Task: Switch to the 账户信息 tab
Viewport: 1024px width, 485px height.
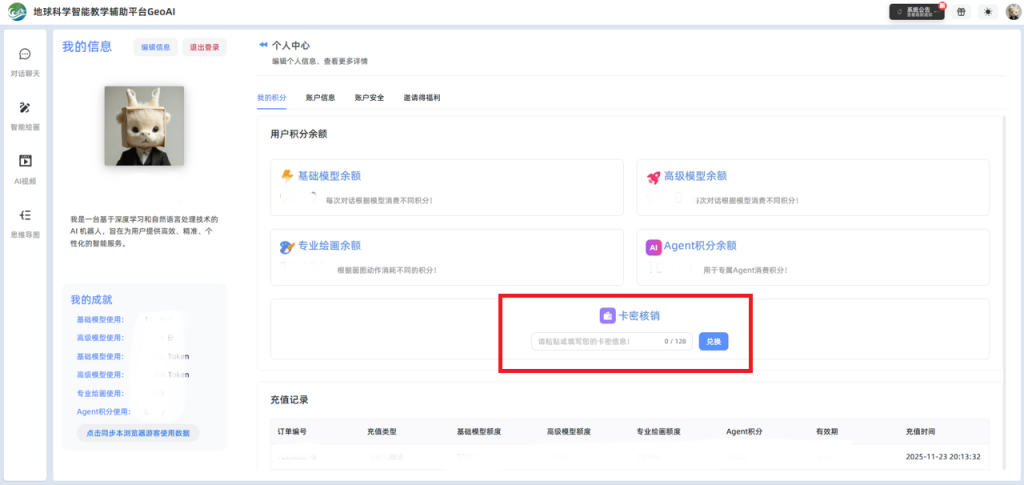Action: tap(320, 98)
